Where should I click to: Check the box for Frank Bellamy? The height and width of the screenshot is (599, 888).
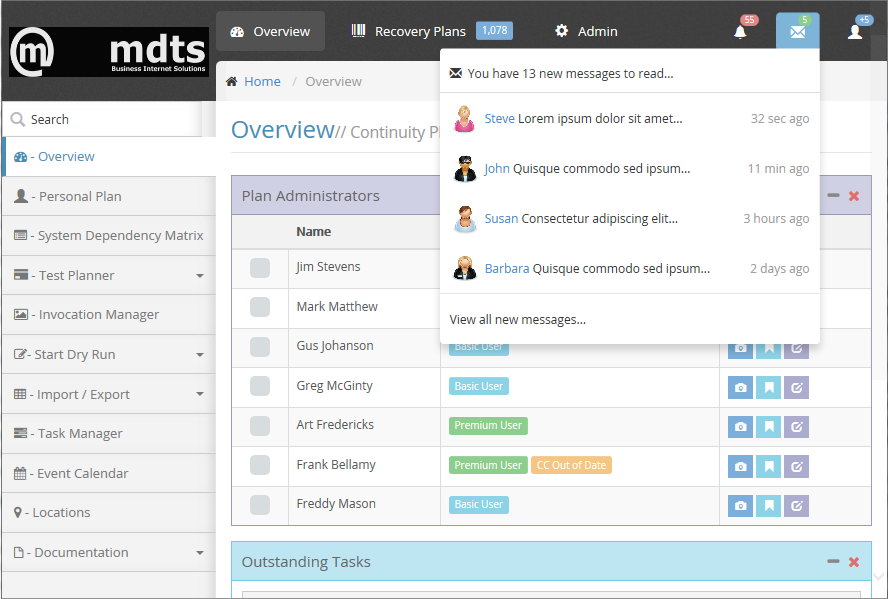[260, 465]
